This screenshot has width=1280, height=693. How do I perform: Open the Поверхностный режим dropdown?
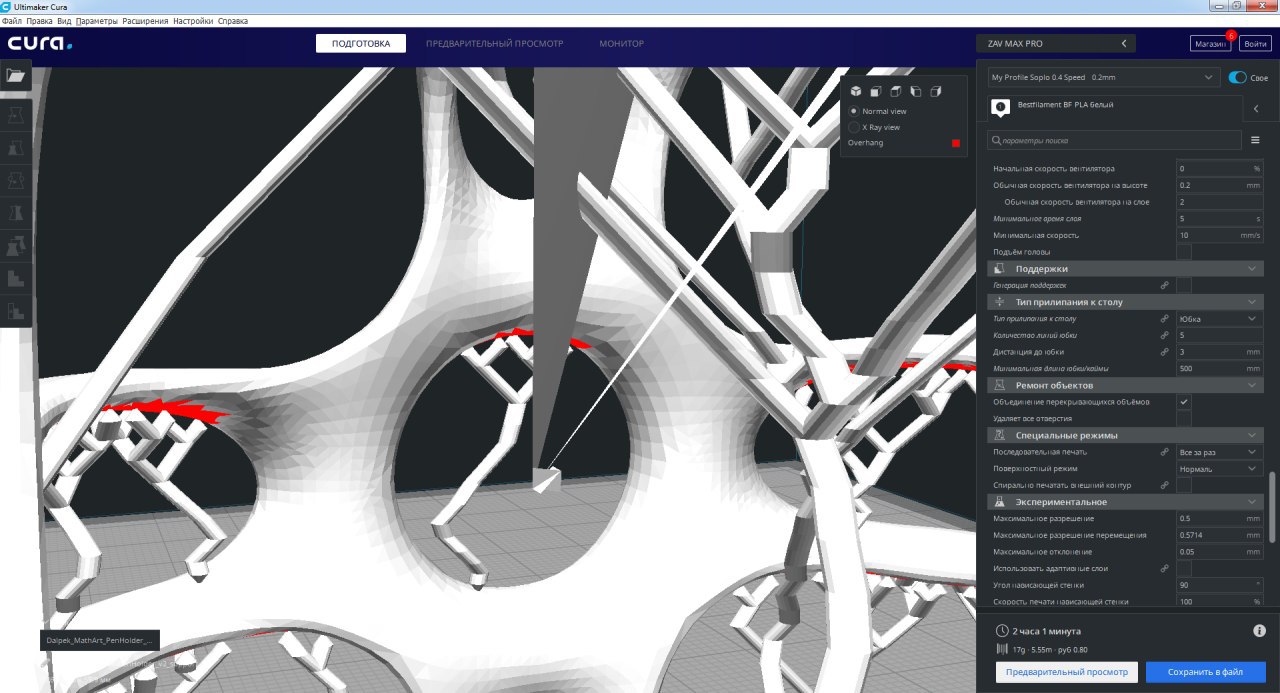tap(1220, 468)
